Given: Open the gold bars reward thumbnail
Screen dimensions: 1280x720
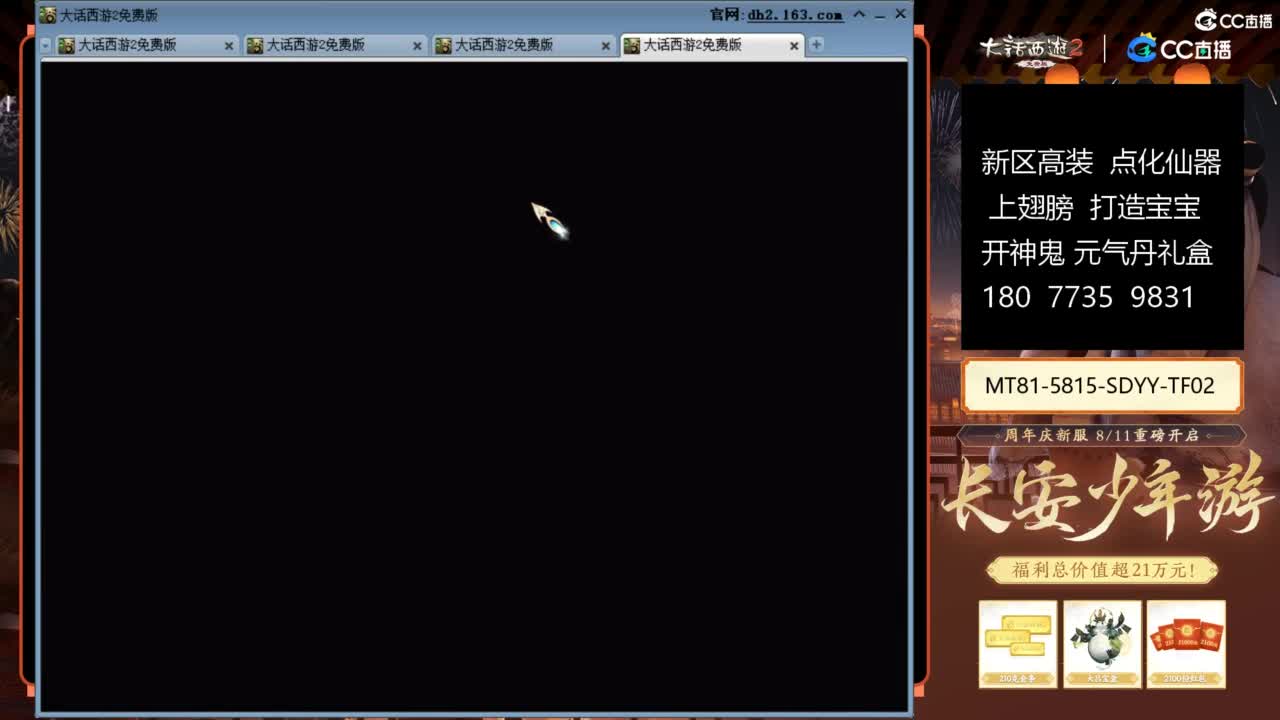Looking at the screenshot, I should (1018, 644).
